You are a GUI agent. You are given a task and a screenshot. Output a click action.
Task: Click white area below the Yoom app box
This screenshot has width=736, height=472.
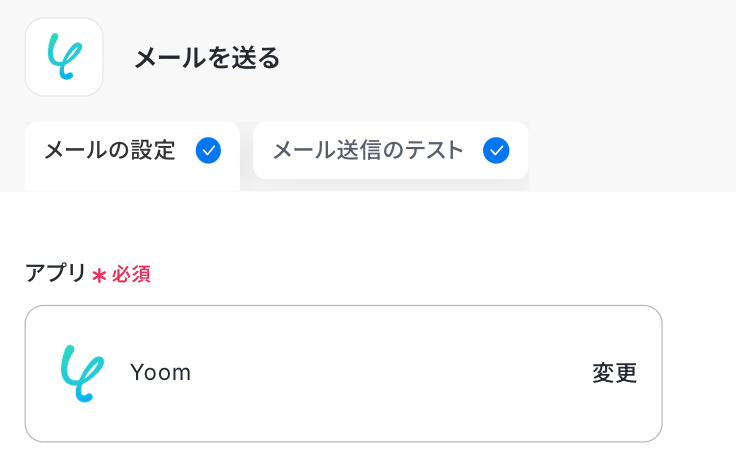340,458
